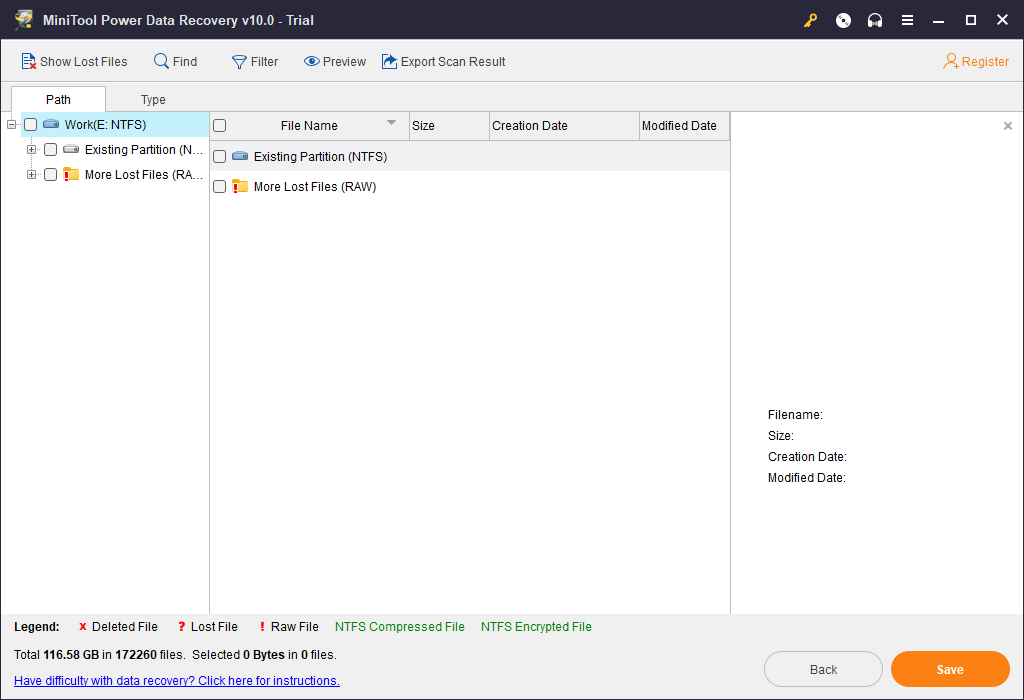
Task: Click the 'NTFS Encrypted File' legend text
Action: coord(536,627)
